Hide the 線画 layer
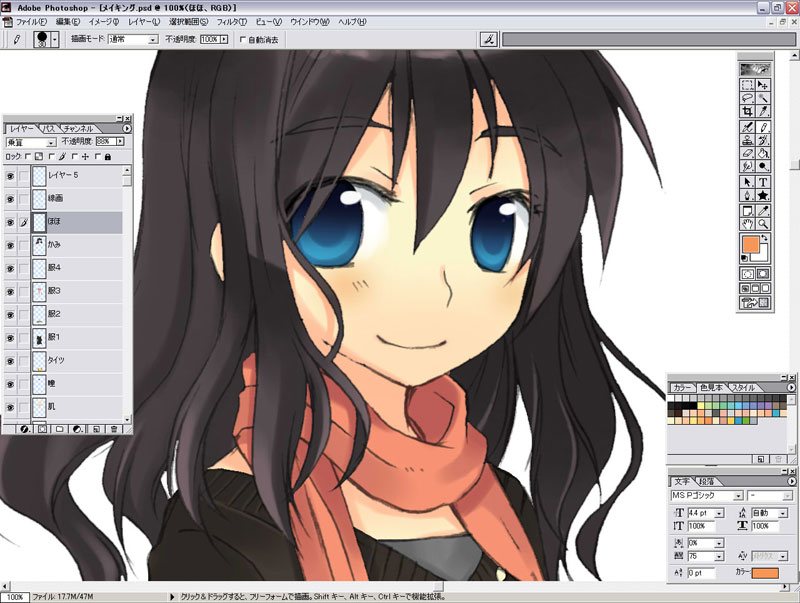 click(10, 199)
